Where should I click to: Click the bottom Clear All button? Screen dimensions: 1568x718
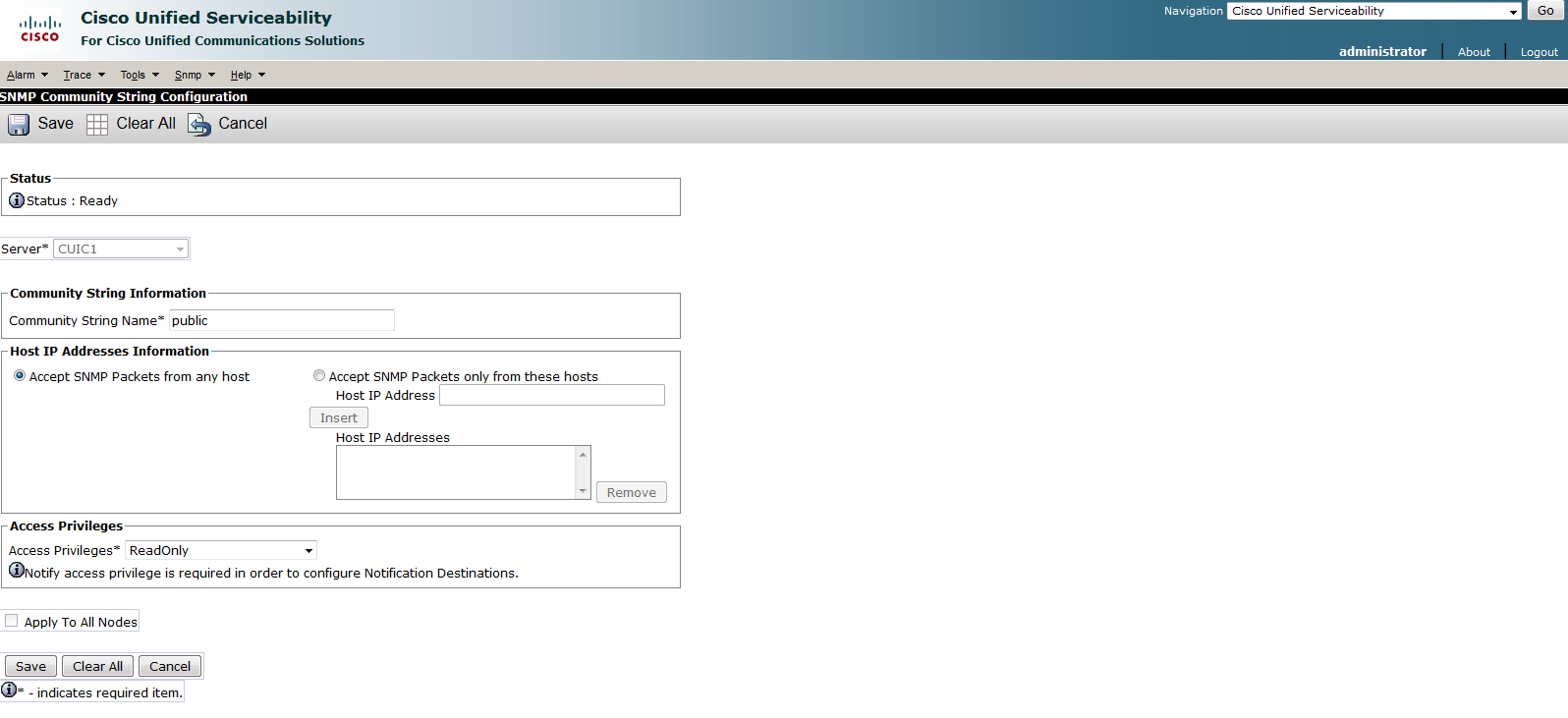point(97,666)
